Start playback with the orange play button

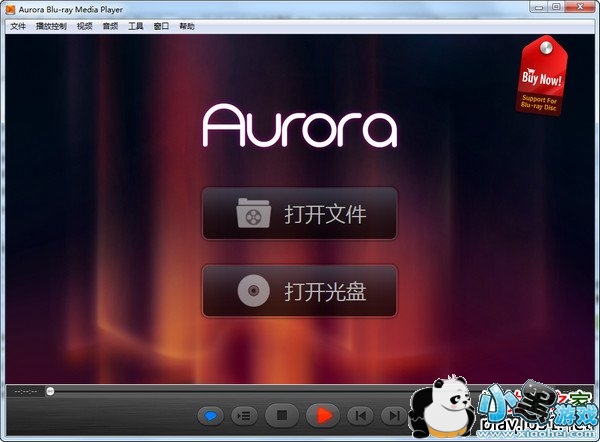coord(323,415)
